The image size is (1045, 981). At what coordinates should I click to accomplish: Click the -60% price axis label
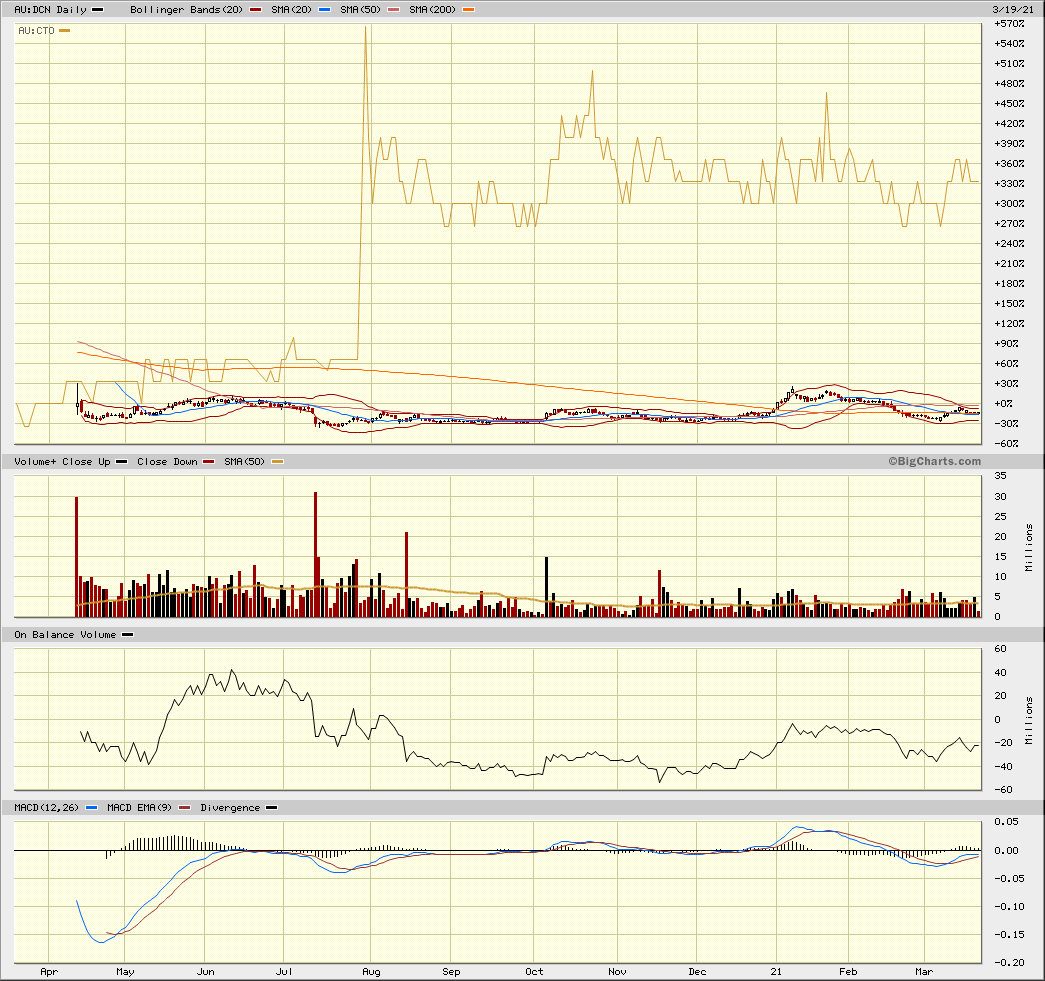(x=1006, y=443)
